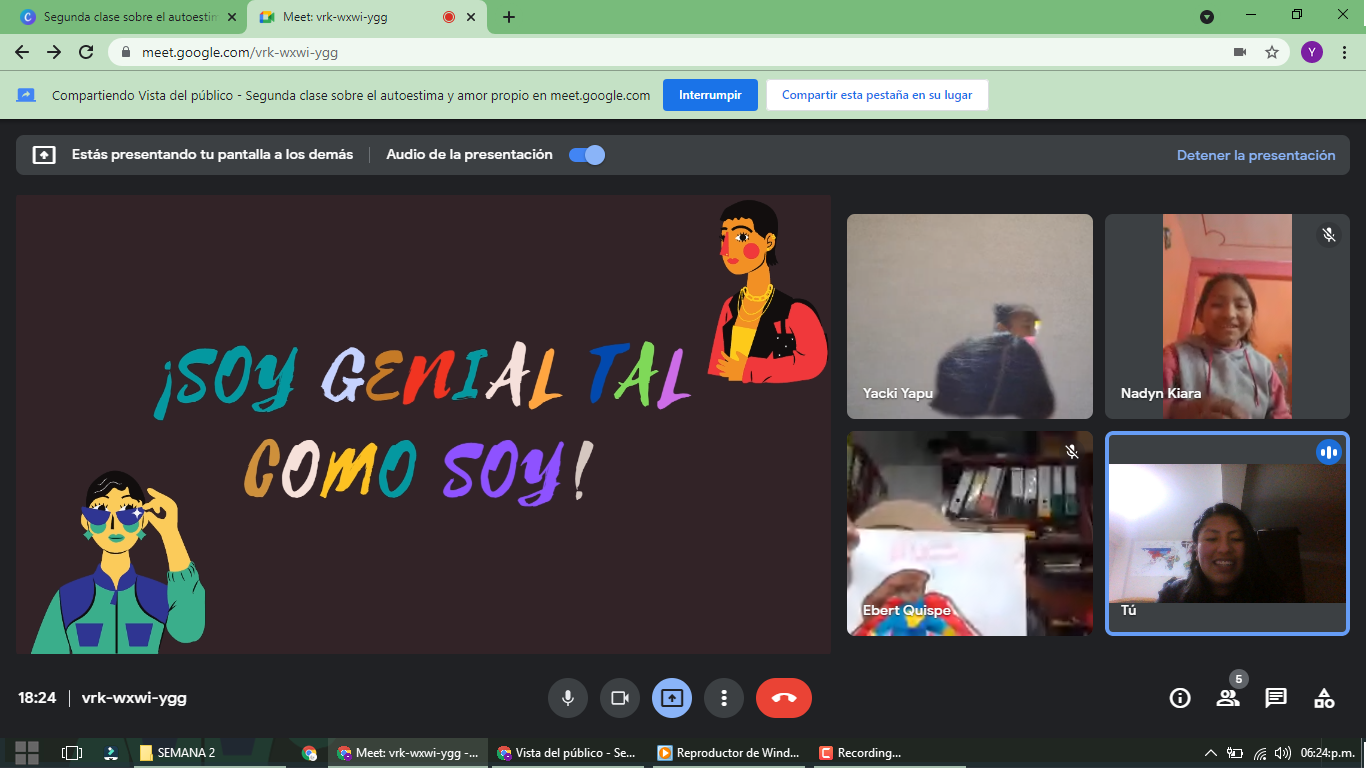Show hidden system tray icons
The height and width of the screenshot is (768, 1366).
1210,753
